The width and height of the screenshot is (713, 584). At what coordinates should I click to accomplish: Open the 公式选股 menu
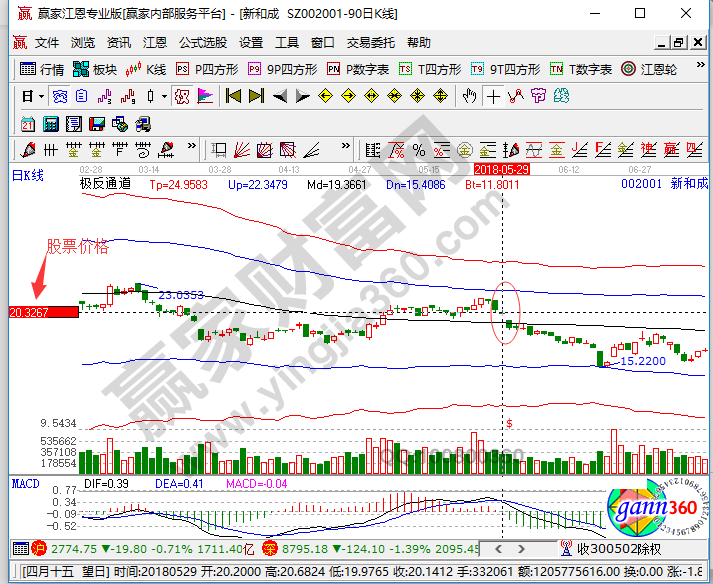click(x=203, y=43)
